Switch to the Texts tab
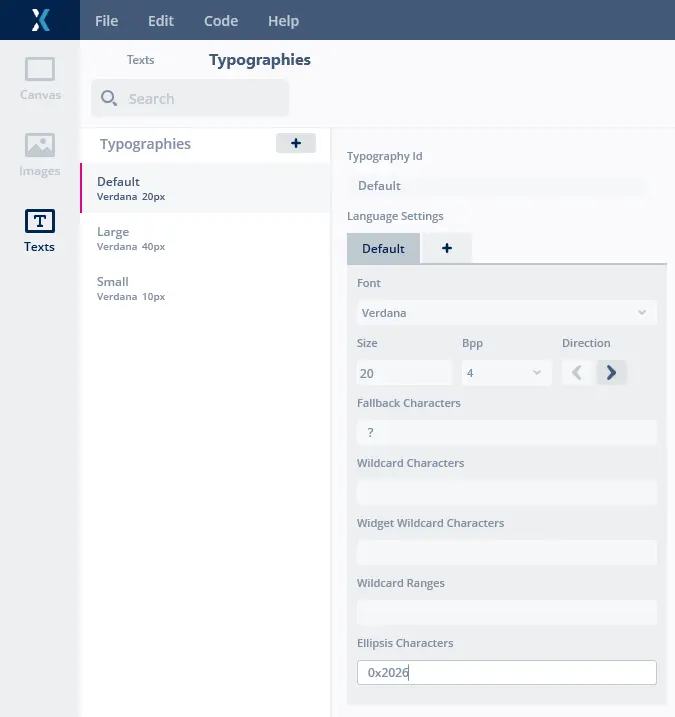 click(x=140, y=60)
